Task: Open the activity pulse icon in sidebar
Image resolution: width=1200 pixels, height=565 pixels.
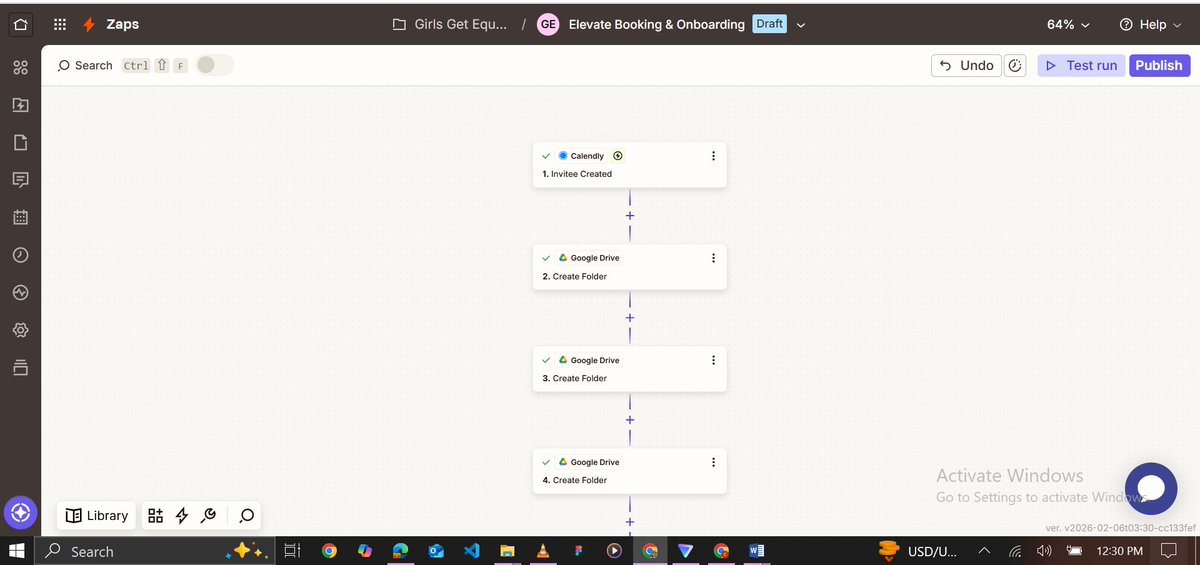Action: click(20, 292)
